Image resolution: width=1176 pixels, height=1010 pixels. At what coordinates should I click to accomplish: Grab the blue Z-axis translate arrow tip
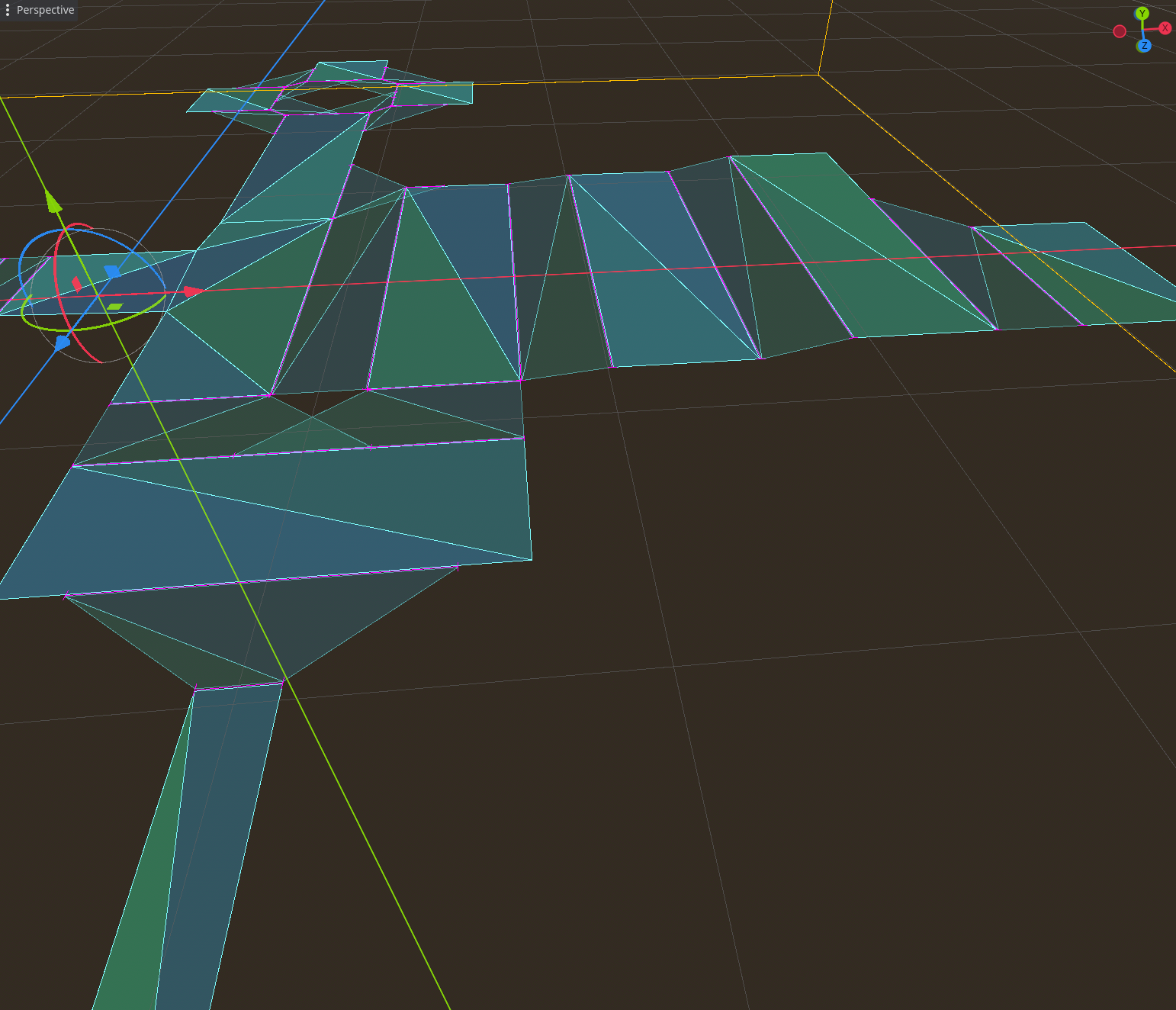[x=62, y=343]
